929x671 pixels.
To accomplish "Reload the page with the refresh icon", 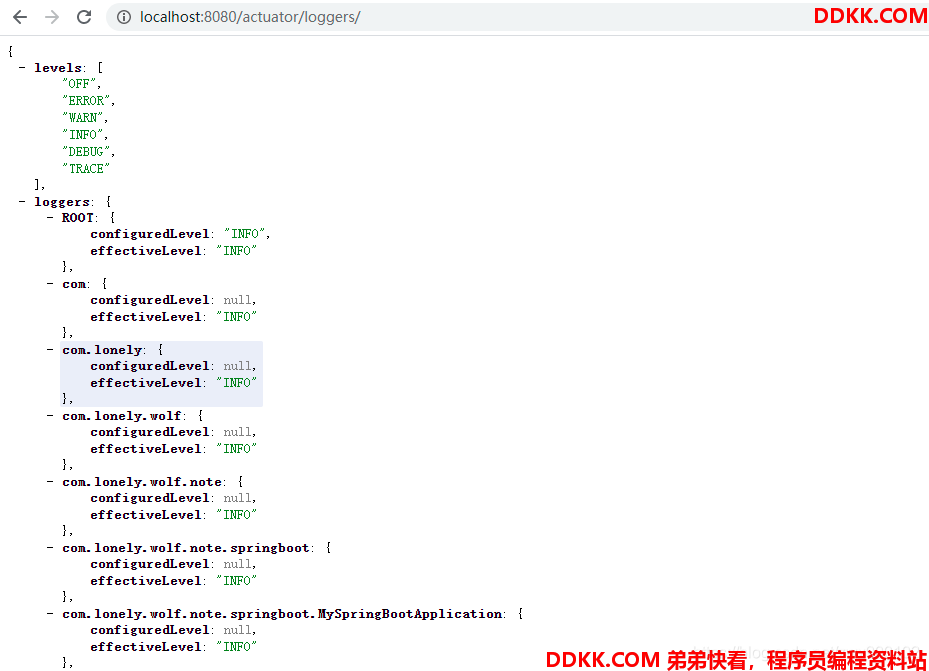I will [84, 17].
